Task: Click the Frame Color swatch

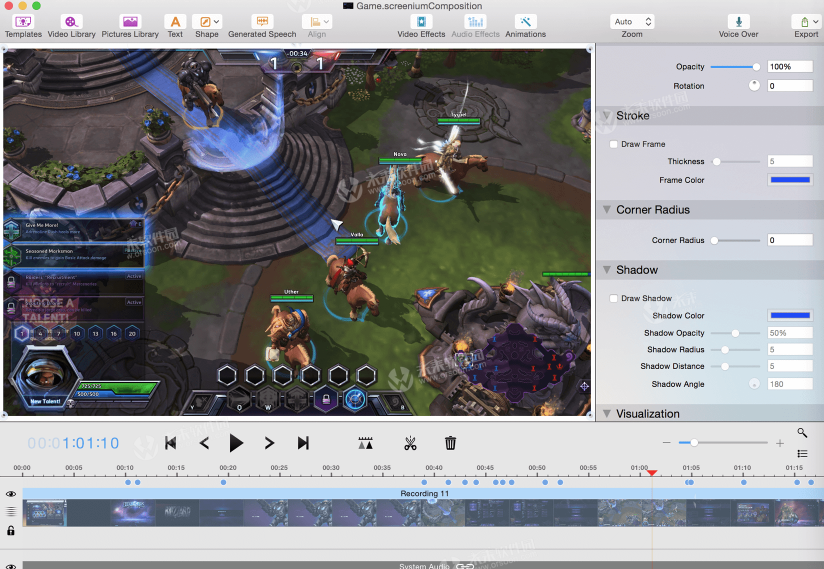Action: (789, 180)
